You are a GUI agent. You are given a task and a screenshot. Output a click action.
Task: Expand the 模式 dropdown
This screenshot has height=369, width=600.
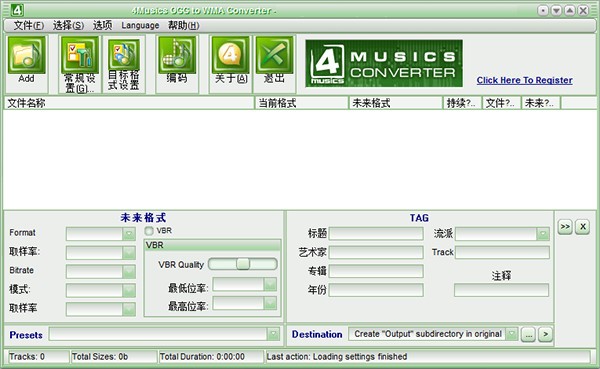point(129,290)
